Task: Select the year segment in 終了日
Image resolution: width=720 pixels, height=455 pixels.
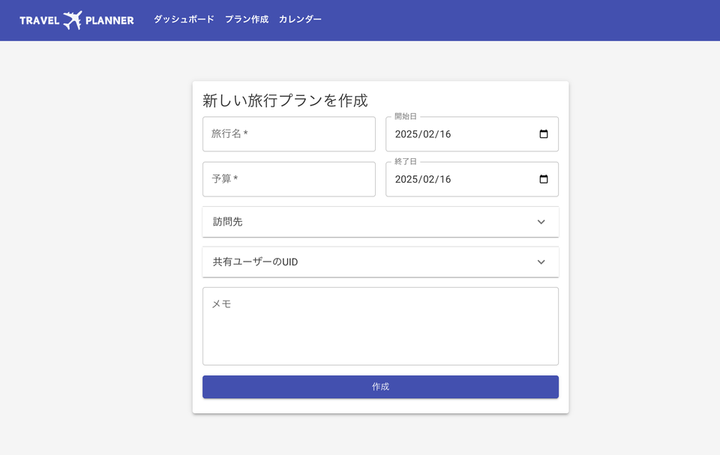Action: point(407,179)
